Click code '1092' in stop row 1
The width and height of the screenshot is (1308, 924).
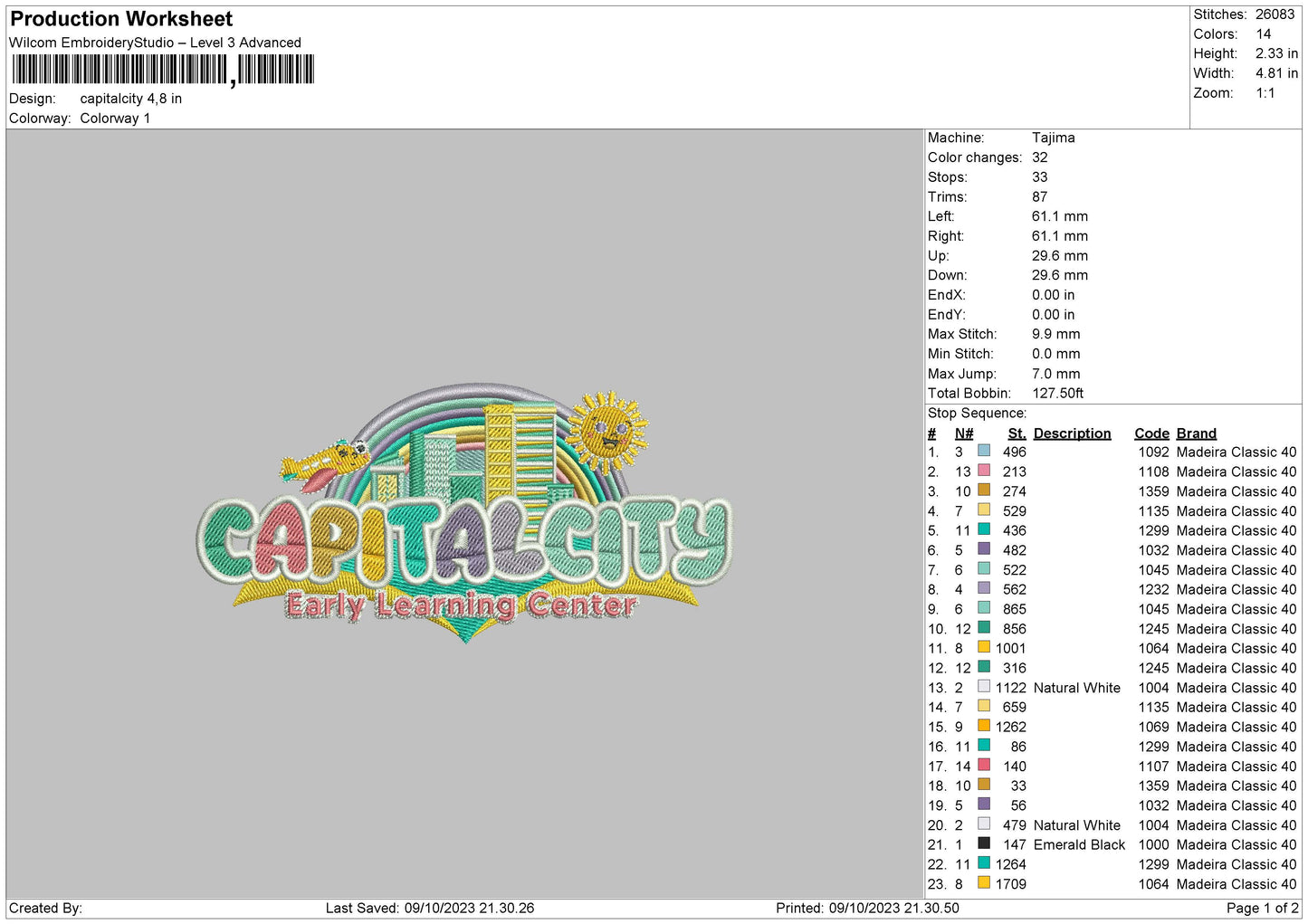pyautogui.click(x=1154, y=452)
